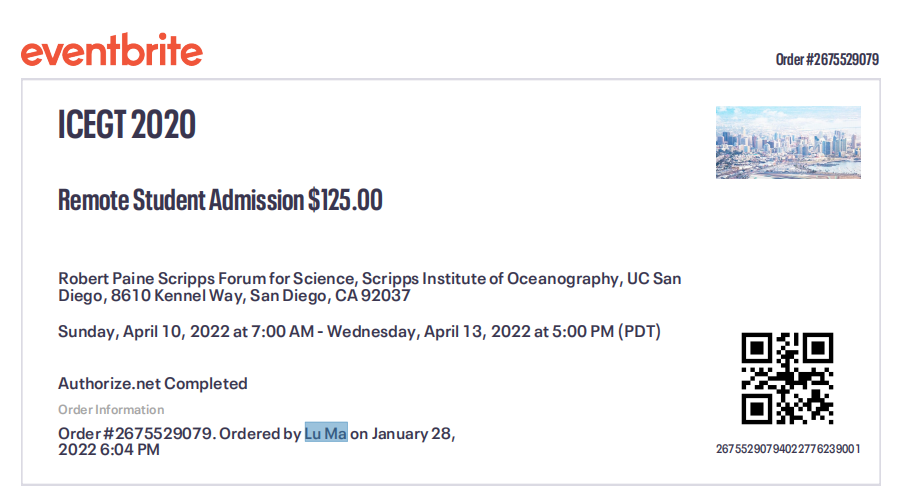Screen dimensions: 909x502
Task: Click the Authorize.net Completed payment status
Action: click(152, 383)
